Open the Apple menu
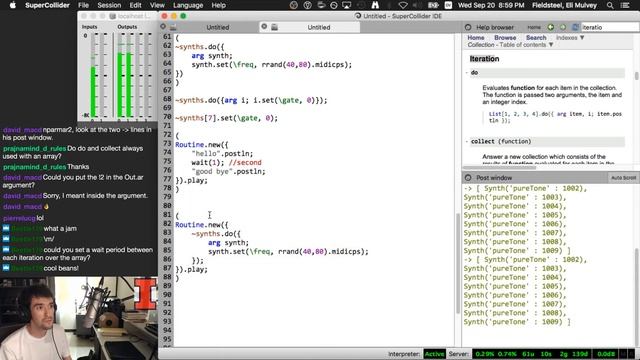The width and height of the screenshot is (640, 360). click(x=13, y=5)
